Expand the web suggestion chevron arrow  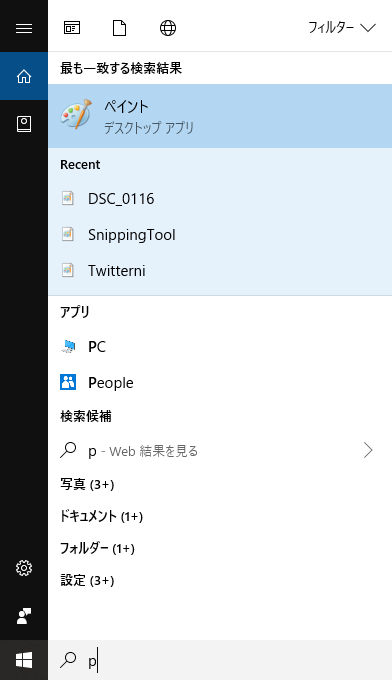(368, 451)
